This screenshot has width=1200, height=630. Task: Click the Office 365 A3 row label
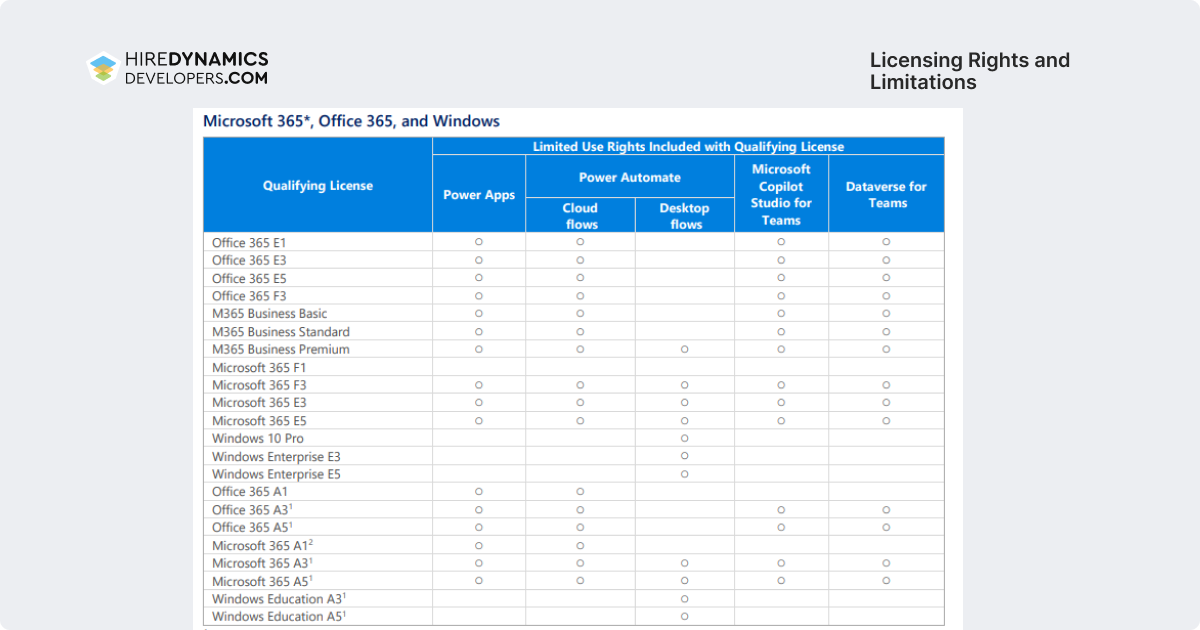coord(252,510)
